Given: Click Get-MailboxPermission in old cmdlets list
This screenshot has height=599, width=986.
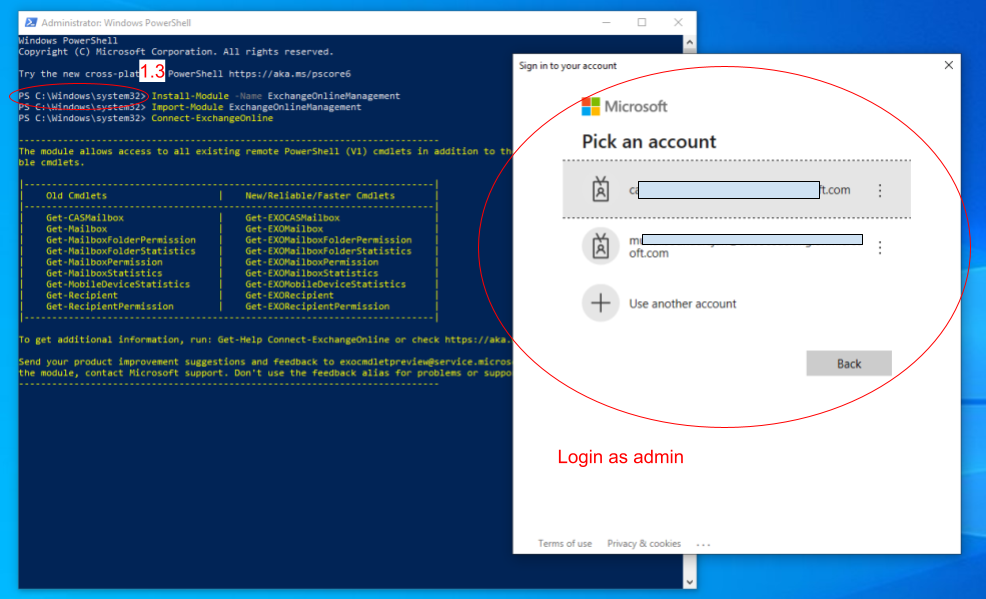Looking at the screenshot, I should (104, 262).
